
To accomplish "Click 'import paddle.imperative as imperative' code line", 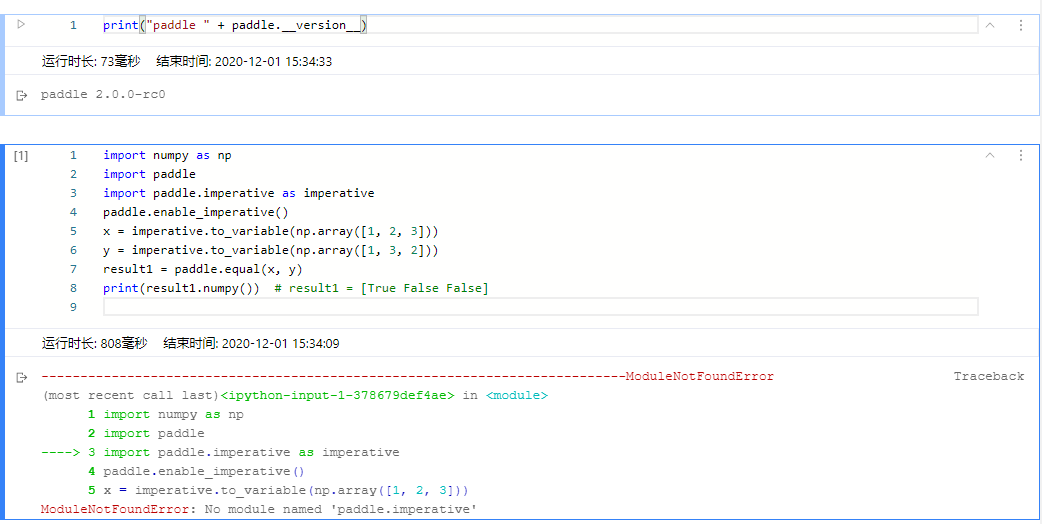I will 239,193.
